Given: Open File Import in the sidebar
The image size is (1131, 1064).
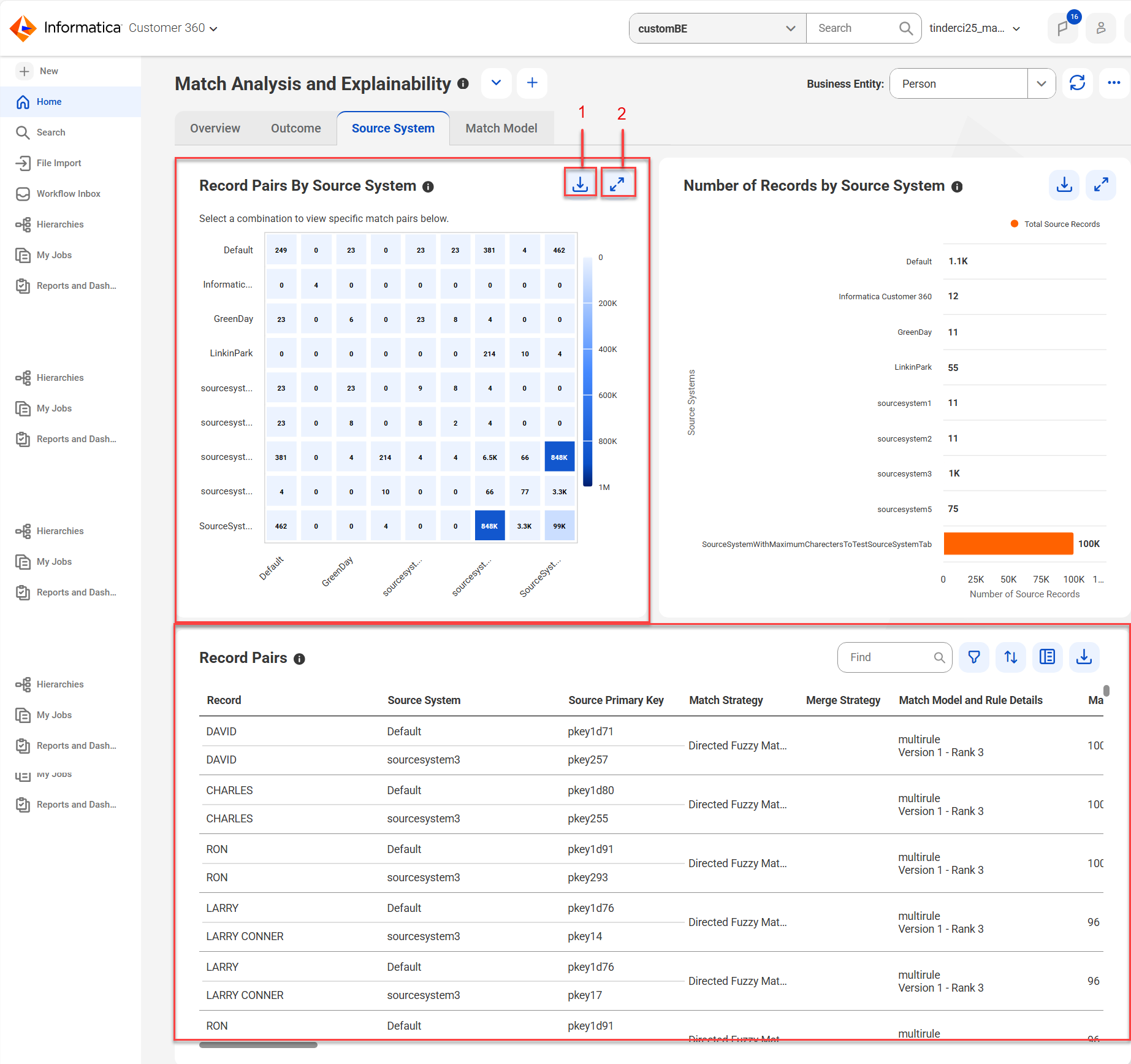Looking at the screenshot, I should (x=70, y=163).
